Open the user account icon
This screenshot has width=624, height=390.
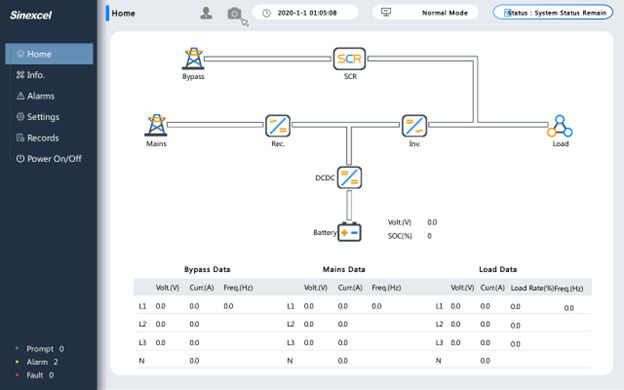click(206, 13)
